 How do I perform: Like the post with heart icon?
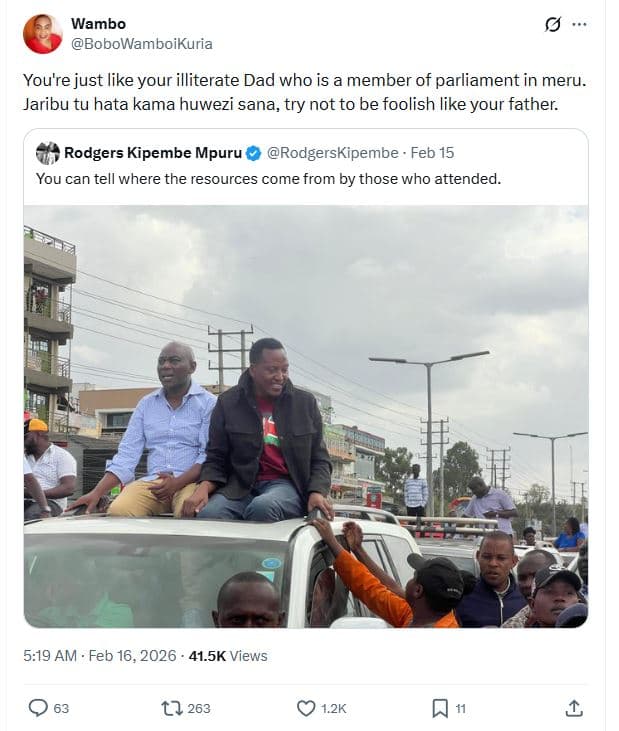coord(306,708)
